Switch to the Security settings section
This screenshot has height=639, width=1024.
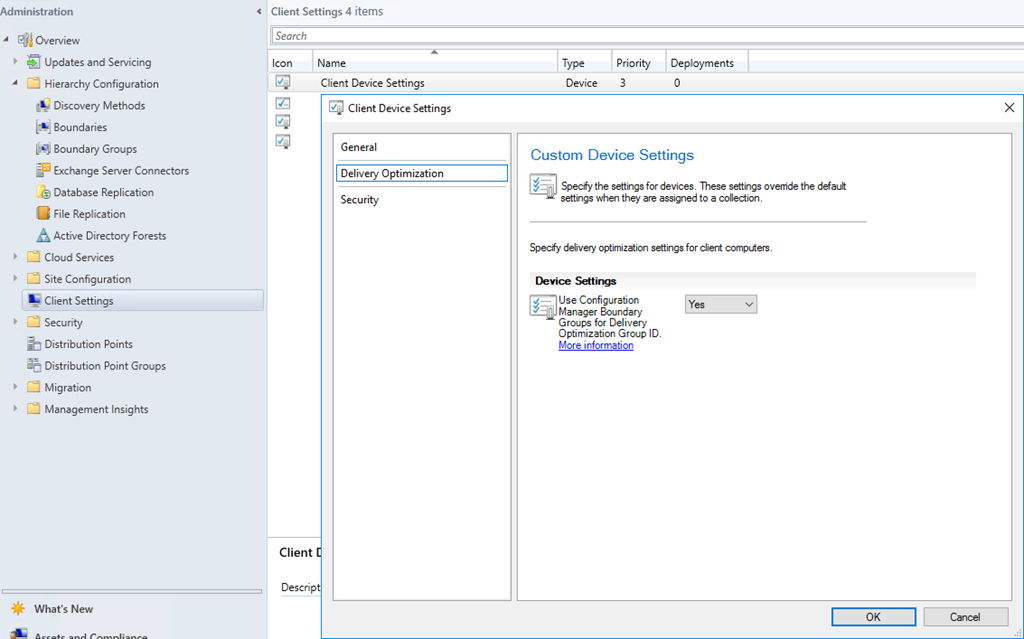point(360,200)
